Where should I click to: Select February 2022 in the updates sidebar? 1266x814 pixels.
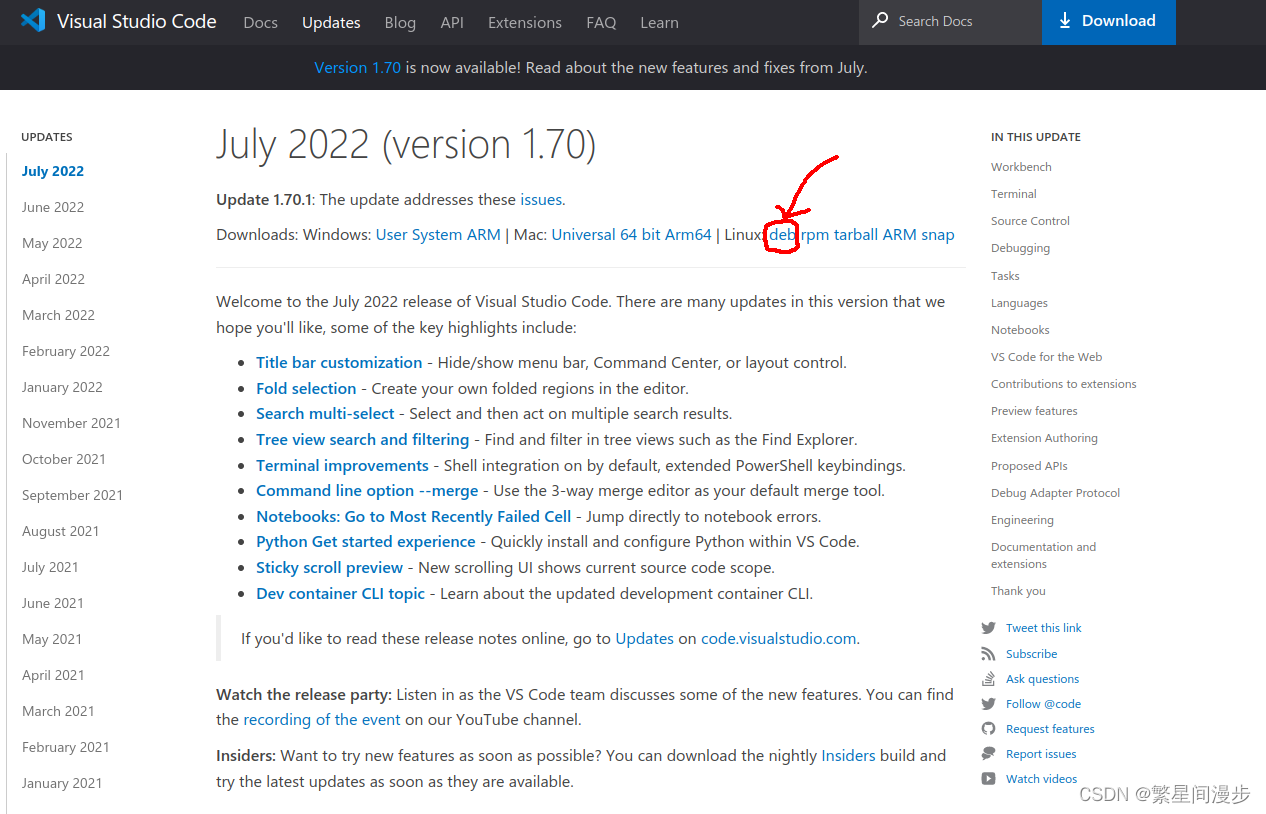(66, 351)
